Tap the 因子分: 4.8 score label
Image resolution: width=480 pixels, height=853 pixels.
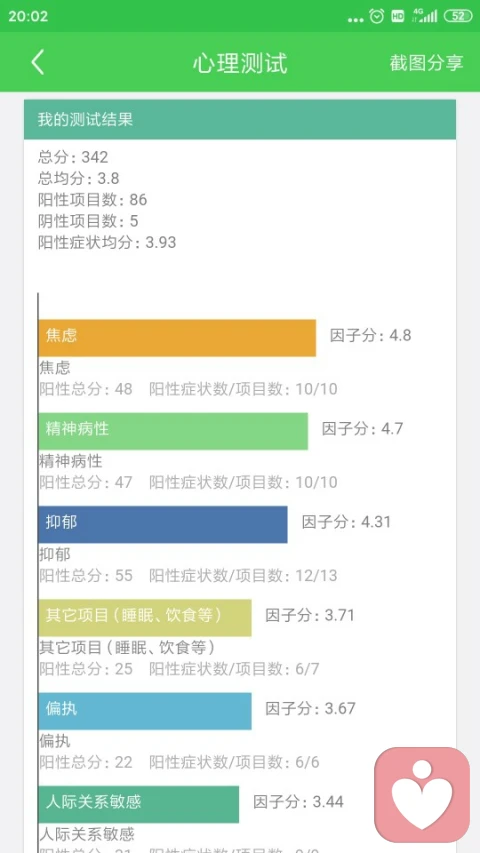[371, 335]
